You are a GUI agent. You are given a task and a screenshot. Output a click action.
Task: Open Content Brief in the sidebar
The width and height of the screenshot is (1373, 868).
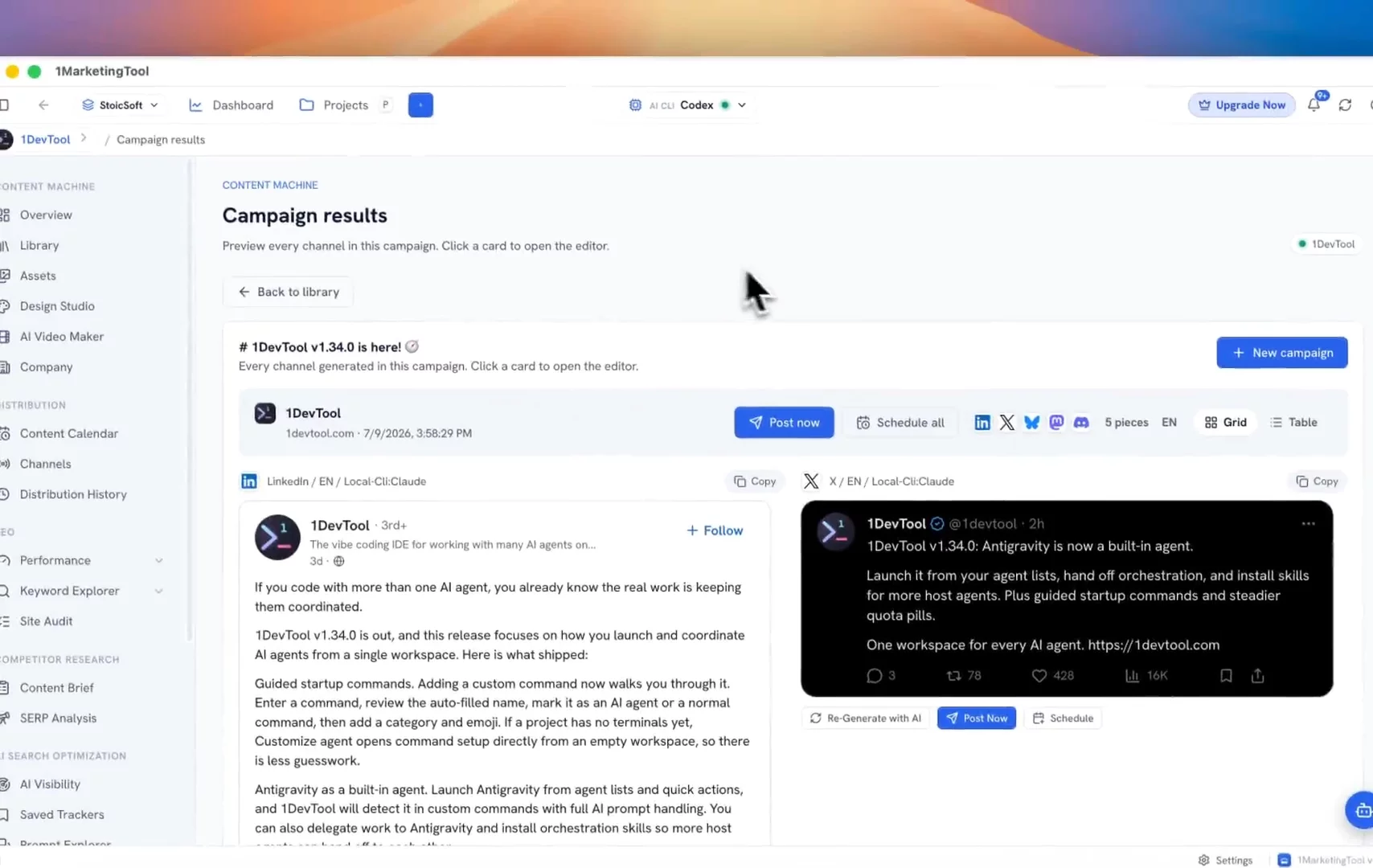coord(56,688)
